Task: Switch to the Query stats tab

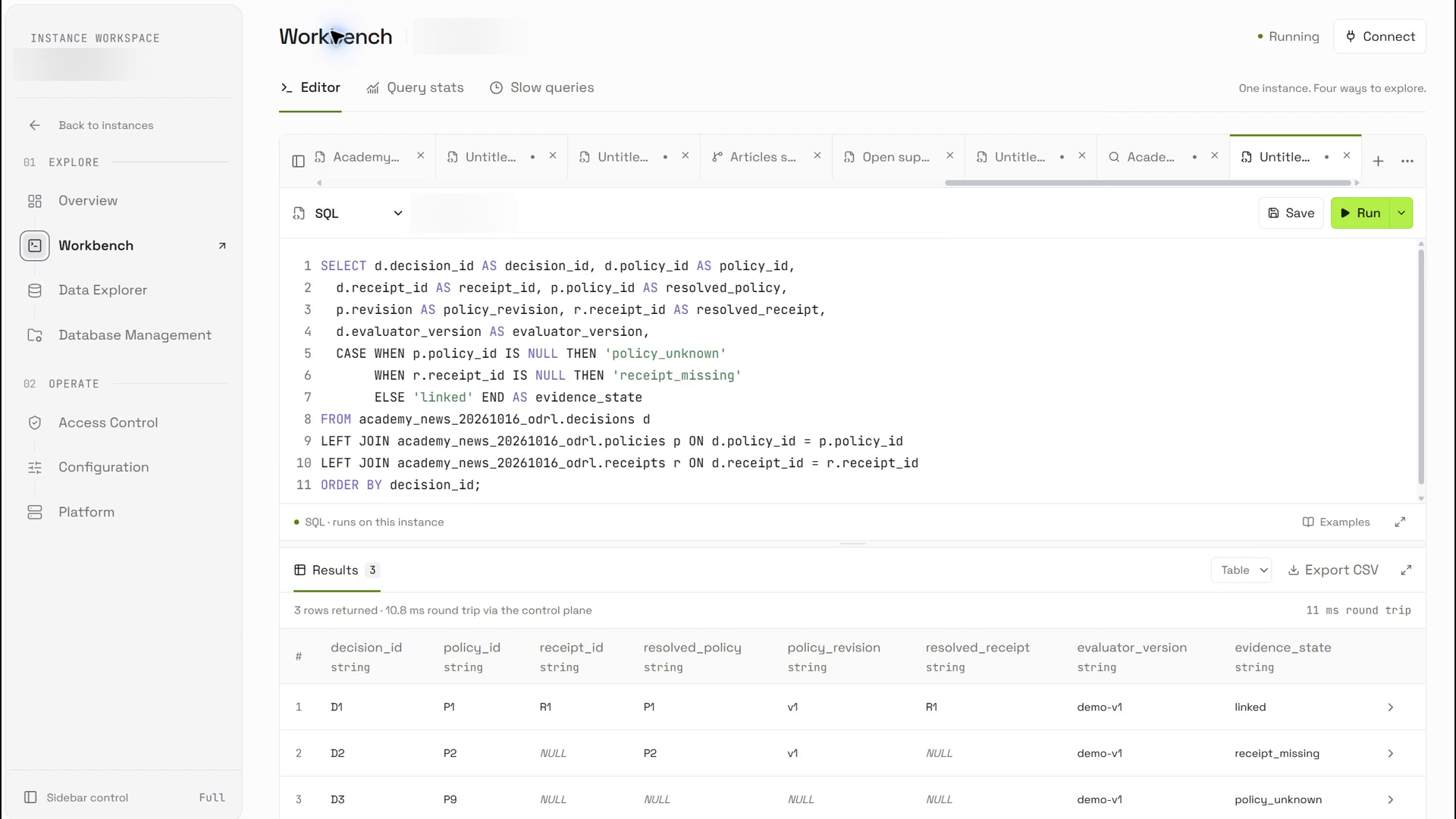Action: [415, 88]
